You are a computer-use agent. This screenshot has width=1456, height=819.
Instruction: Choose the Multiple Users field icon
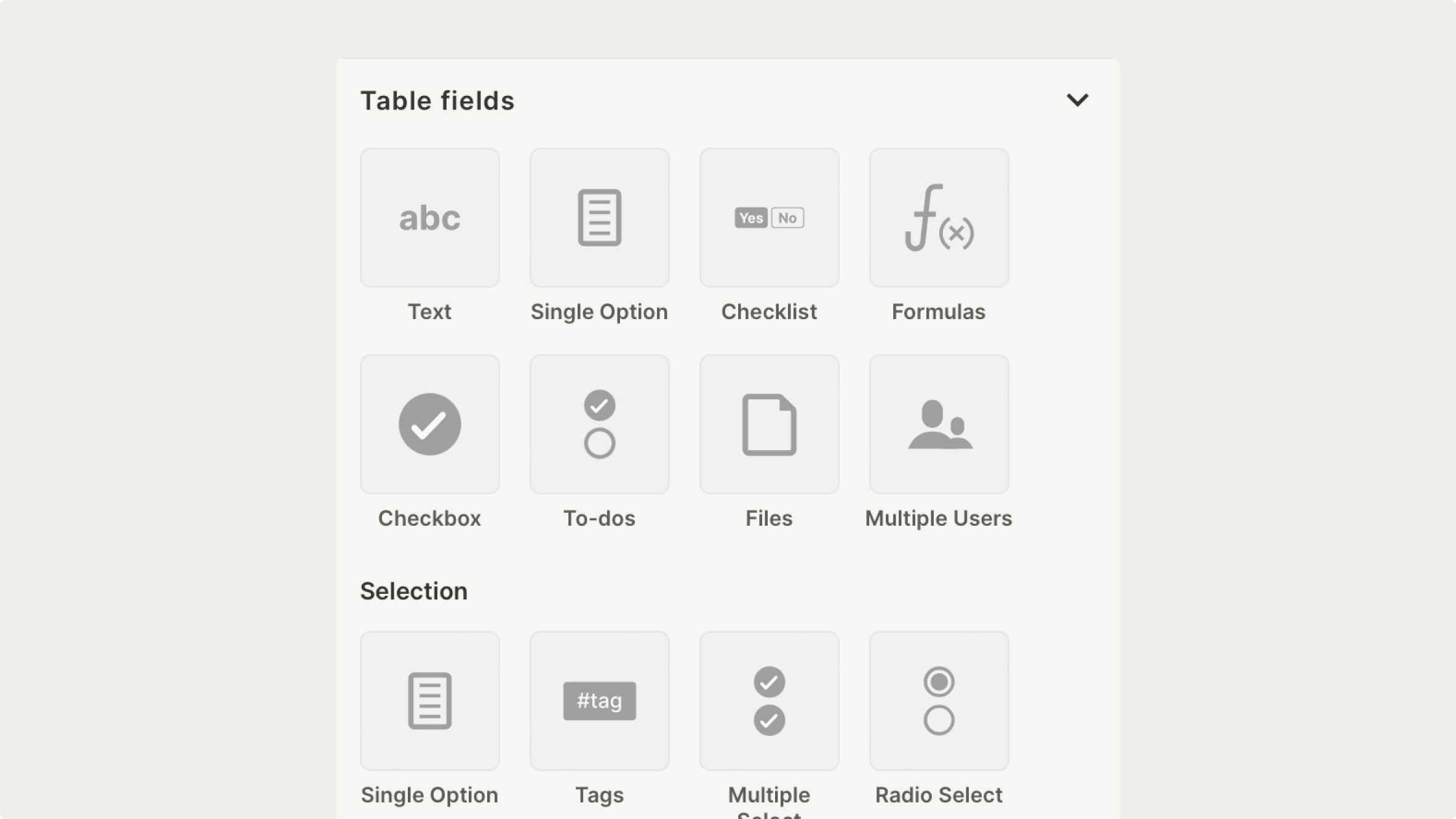(x=939, y=424)
